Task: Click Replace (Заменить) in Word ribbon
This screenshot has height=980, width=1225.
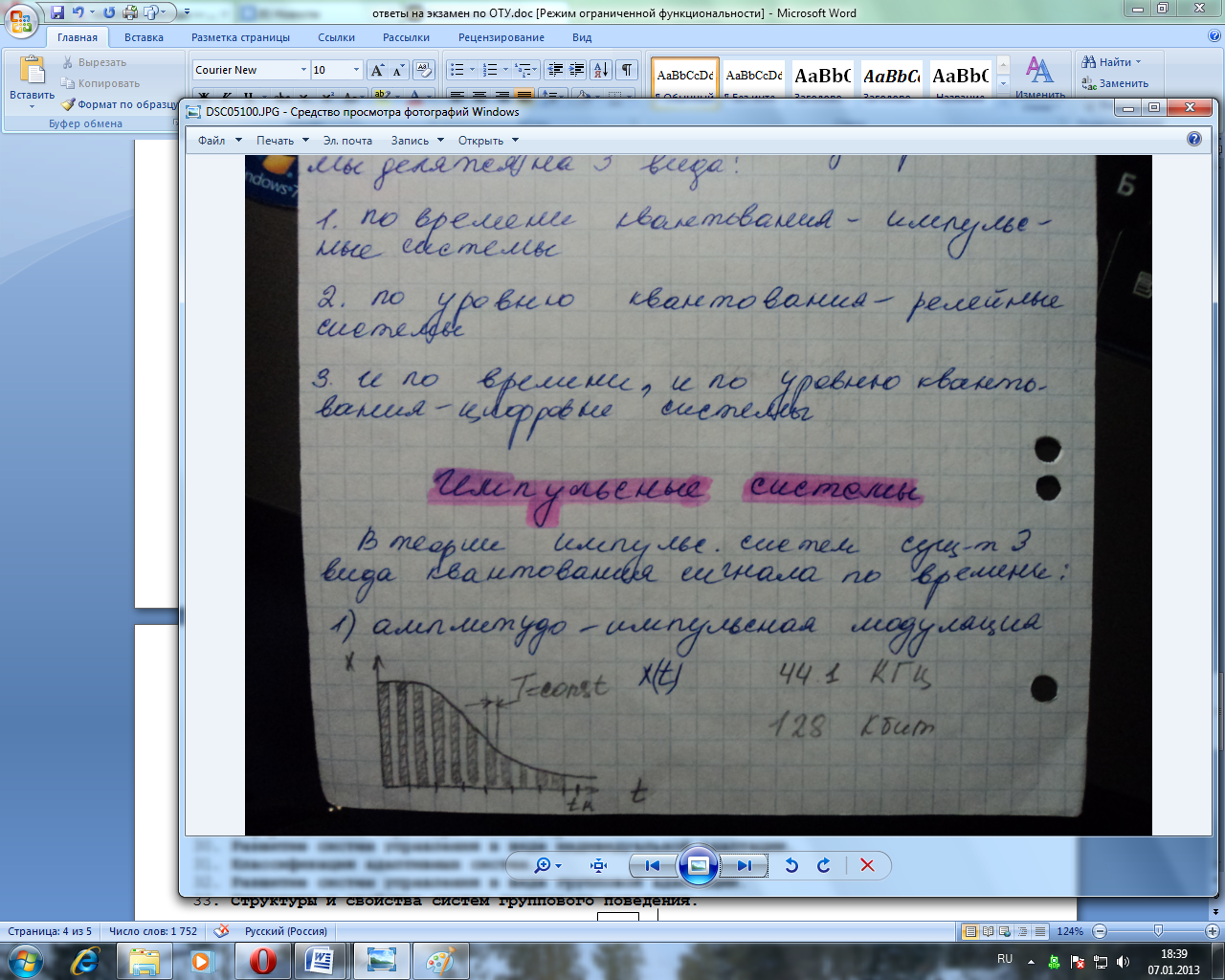Action: click(x=1115, y=83)
